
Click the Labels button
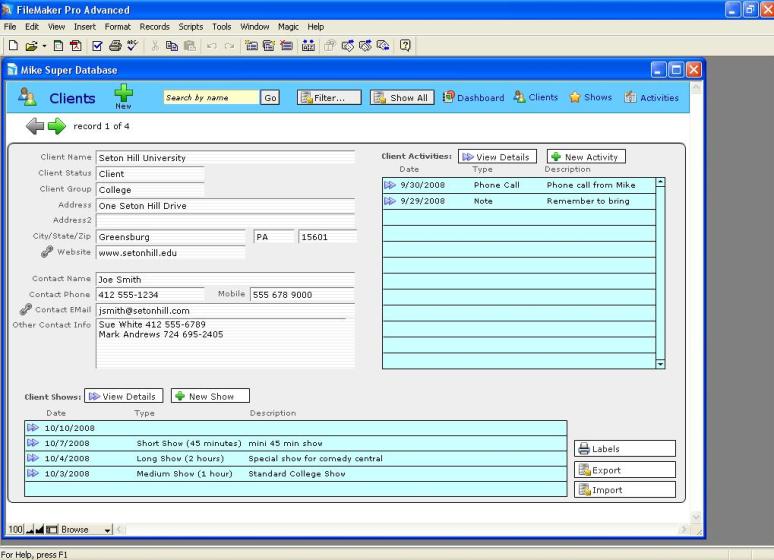(624, 448)
